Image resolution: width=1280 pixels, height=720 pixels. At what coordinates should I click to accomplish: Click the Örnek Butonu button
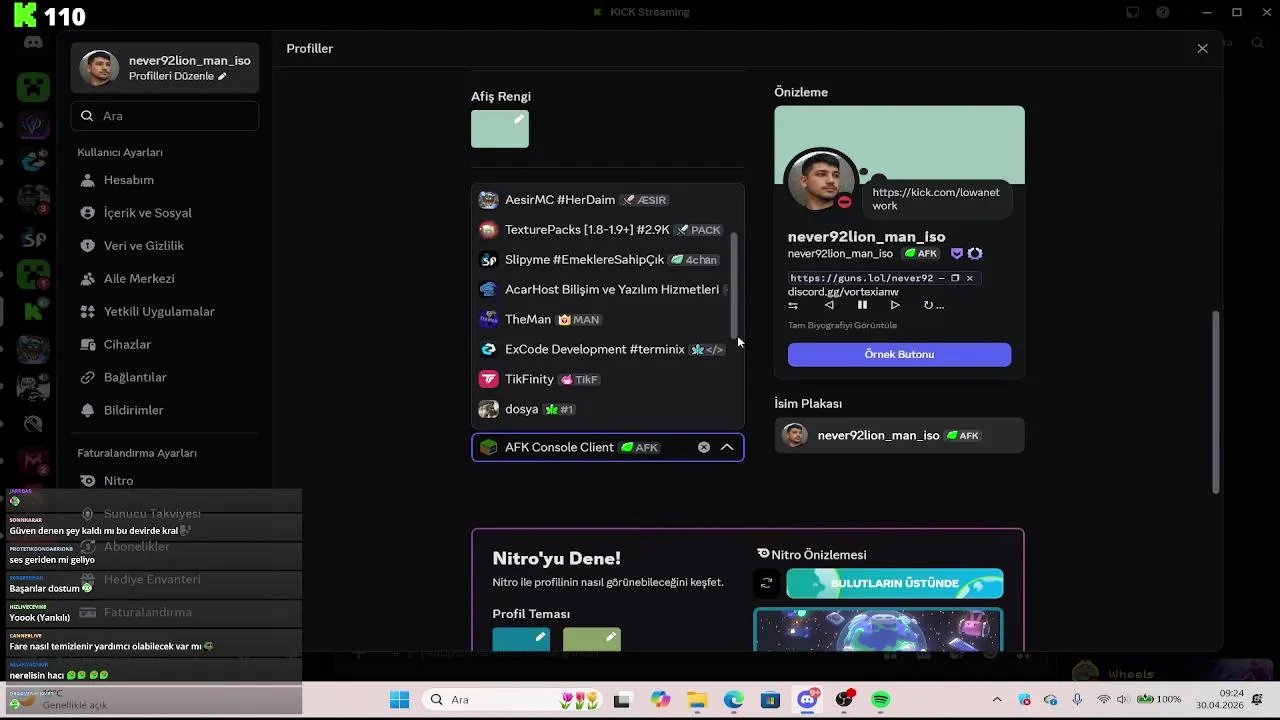(899, 355)
